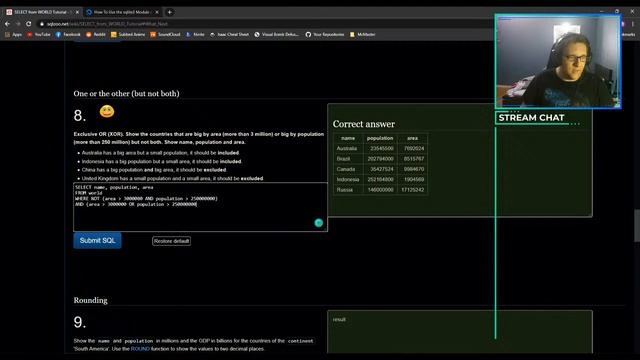The image size is (640, 360).
Task: Open a new browser tab
Action: pos(169,12)
